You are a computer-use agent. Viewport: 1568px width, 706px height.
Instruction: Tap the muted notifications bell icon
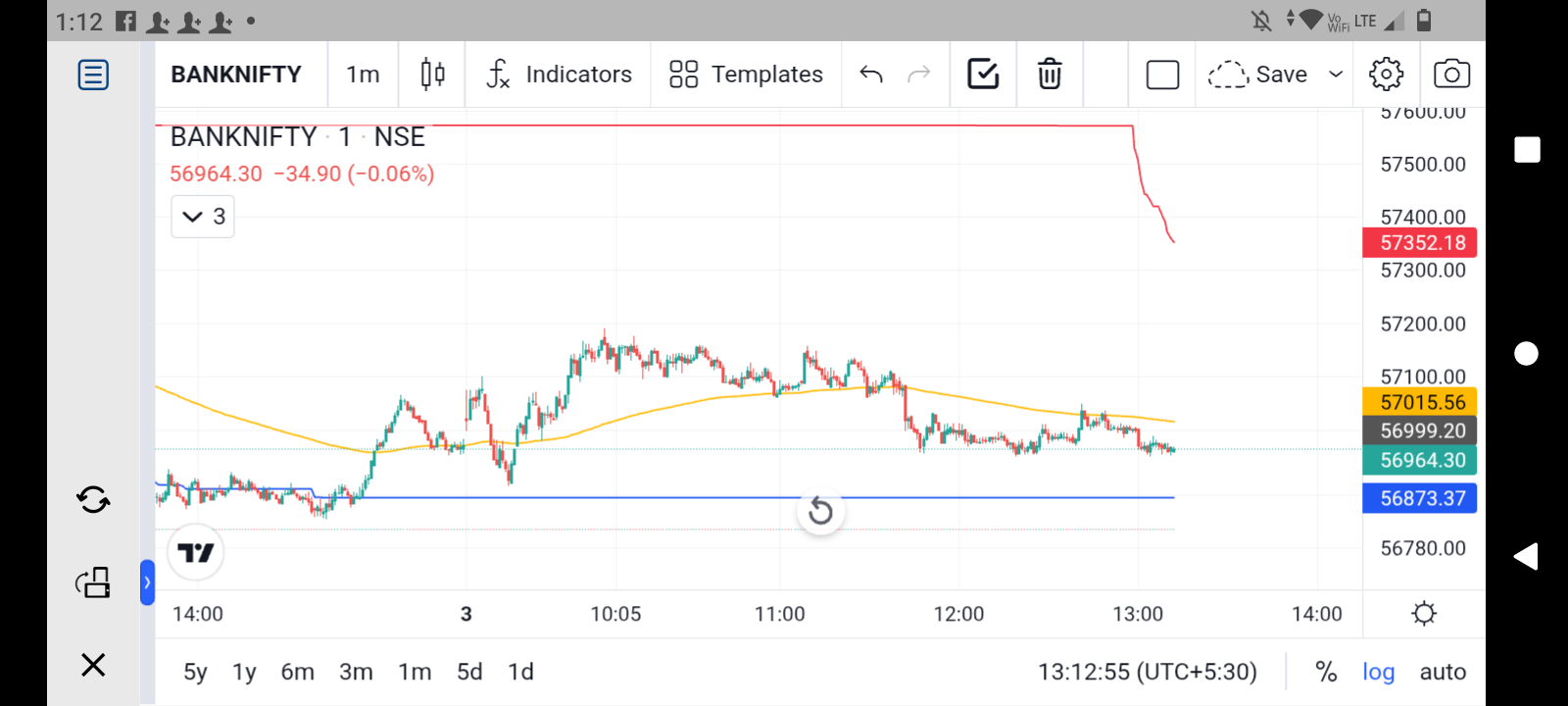1261,21
